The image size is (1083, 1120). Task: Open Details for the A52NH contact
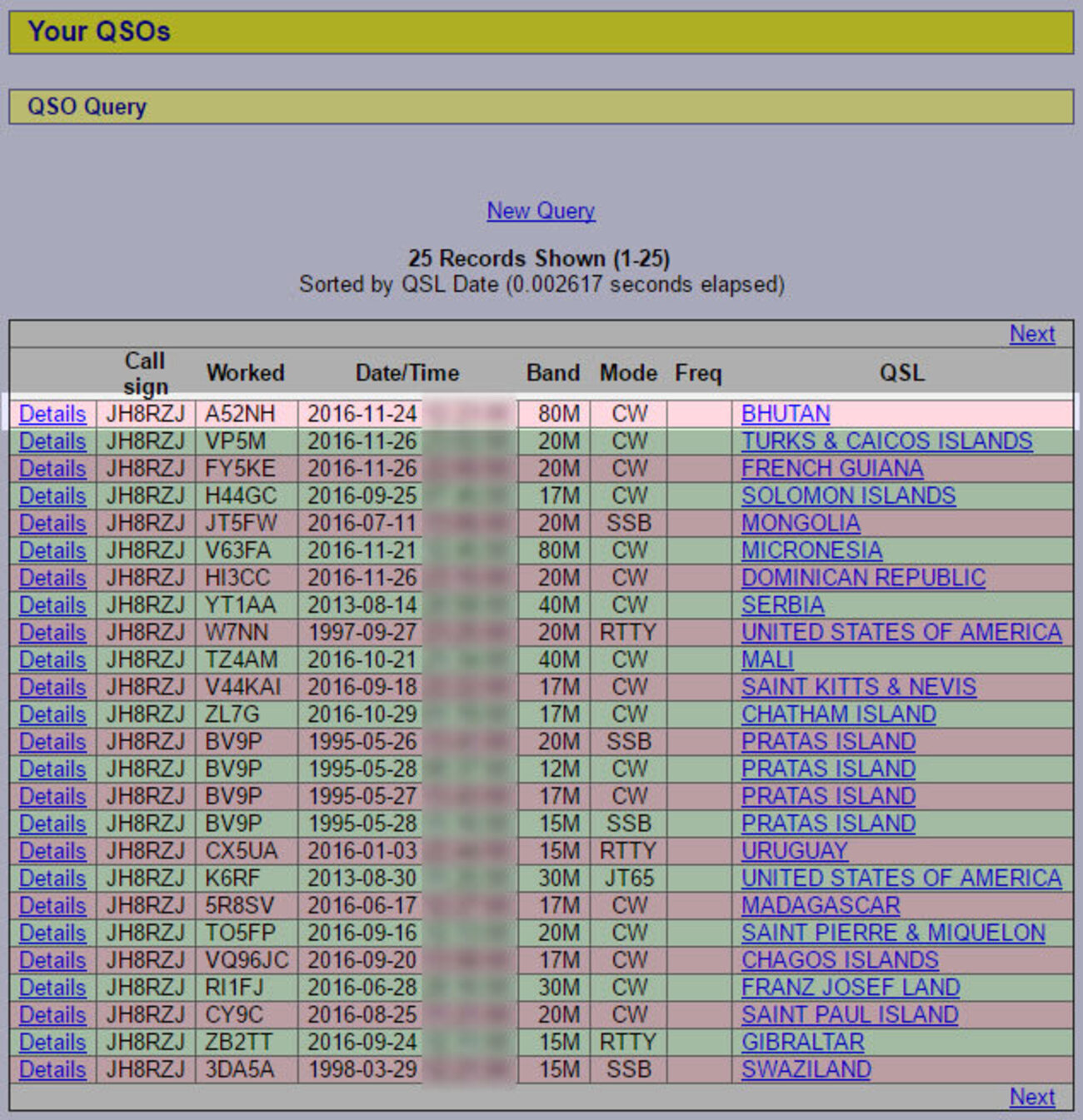52,413
